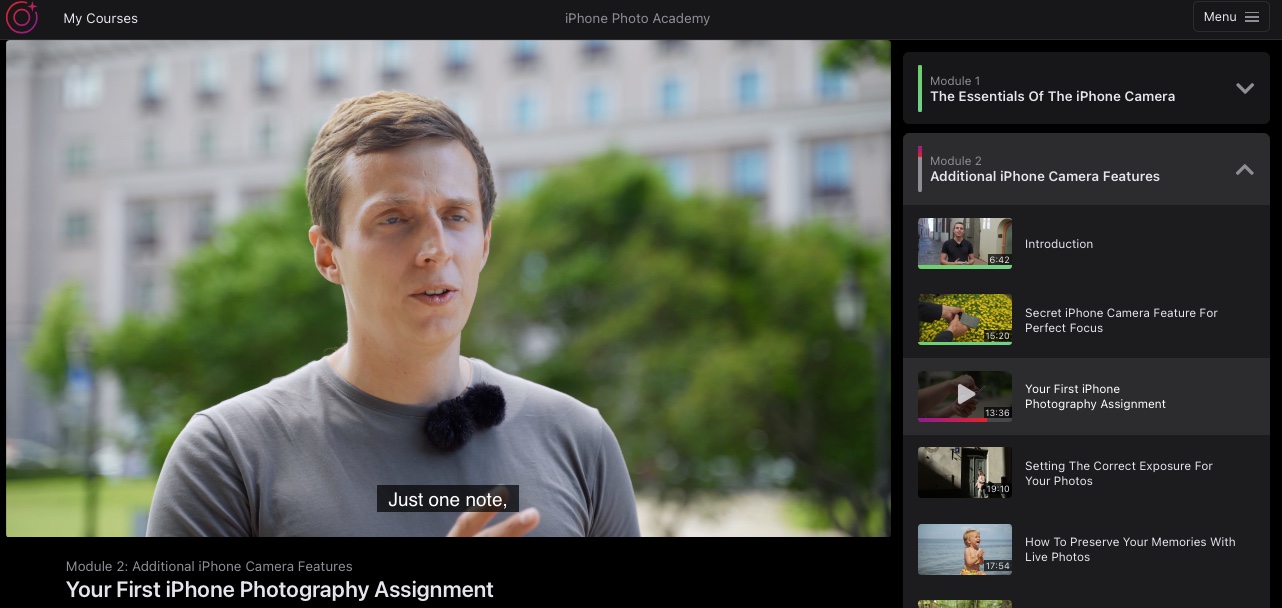Image resolution: width=1282 pixels, height=608 pixels.
Task: Click the 6:42 duration on Introduction thumbnail
Action: (999, 260)
